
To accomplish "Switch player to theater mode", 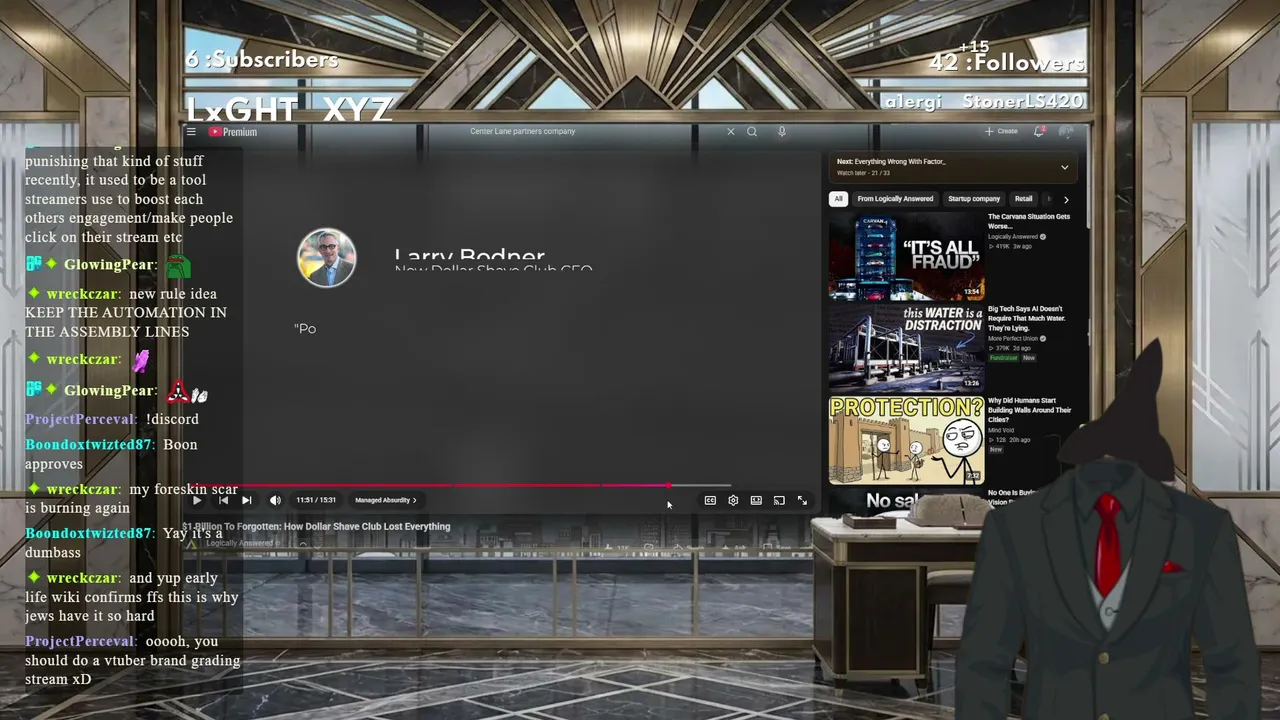I will (756, 500).
